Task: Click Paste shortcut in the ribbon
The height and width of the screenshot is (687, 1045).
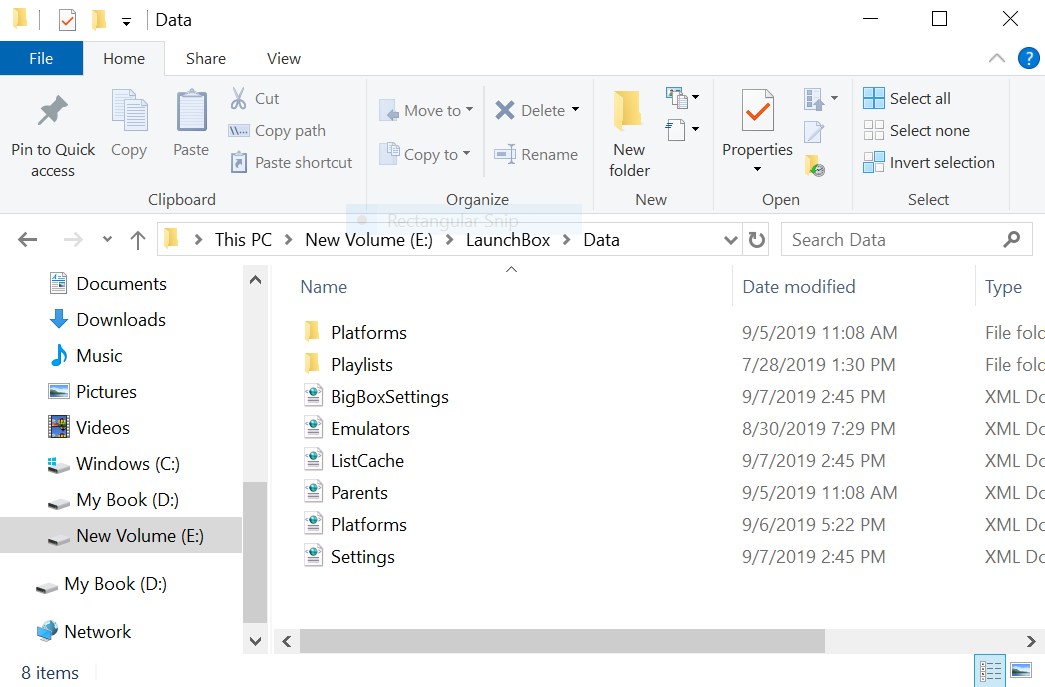Action: click(291, 163)
